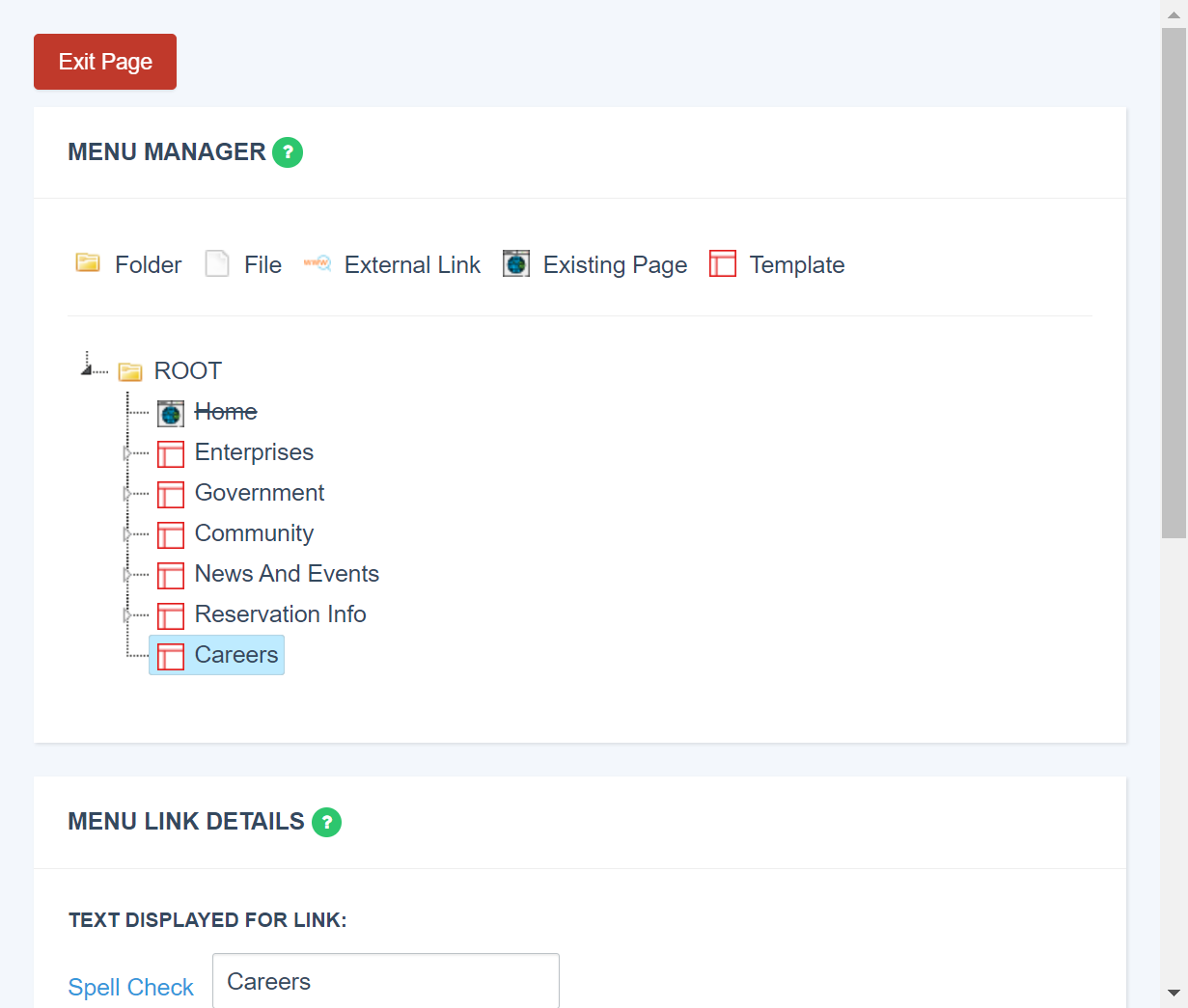The width and height of the screenshot is (1188, 1008).
Task: Select the Template icon in the toolbar
Action: click(x=723, y=263)
